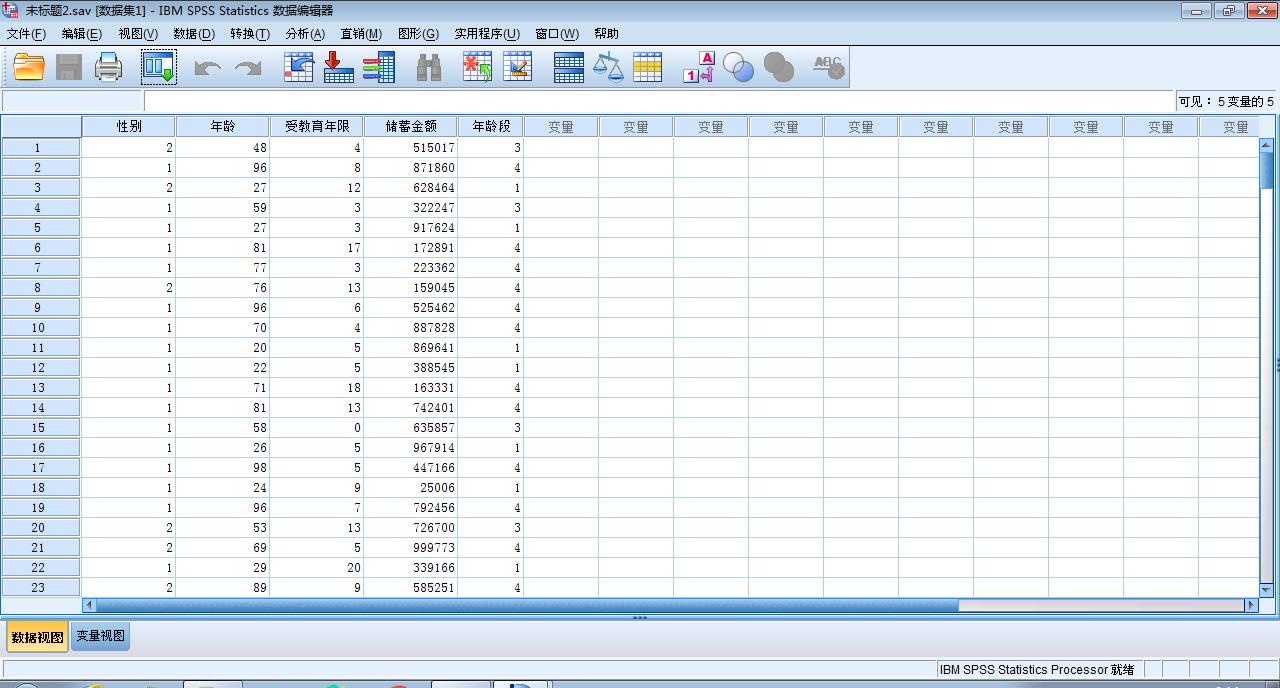Click the Insert variable icon
This screenshot has width=1280, height=688.
click(517, 67)
